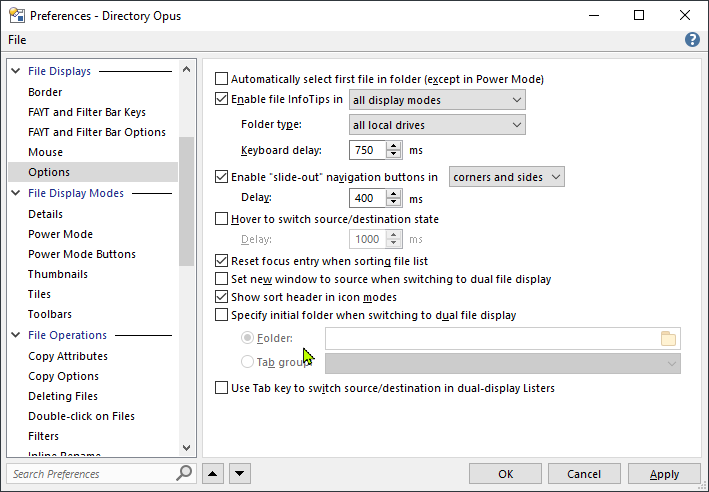Disable Enable file InfoTips checkbox

(x=221, y=99)
